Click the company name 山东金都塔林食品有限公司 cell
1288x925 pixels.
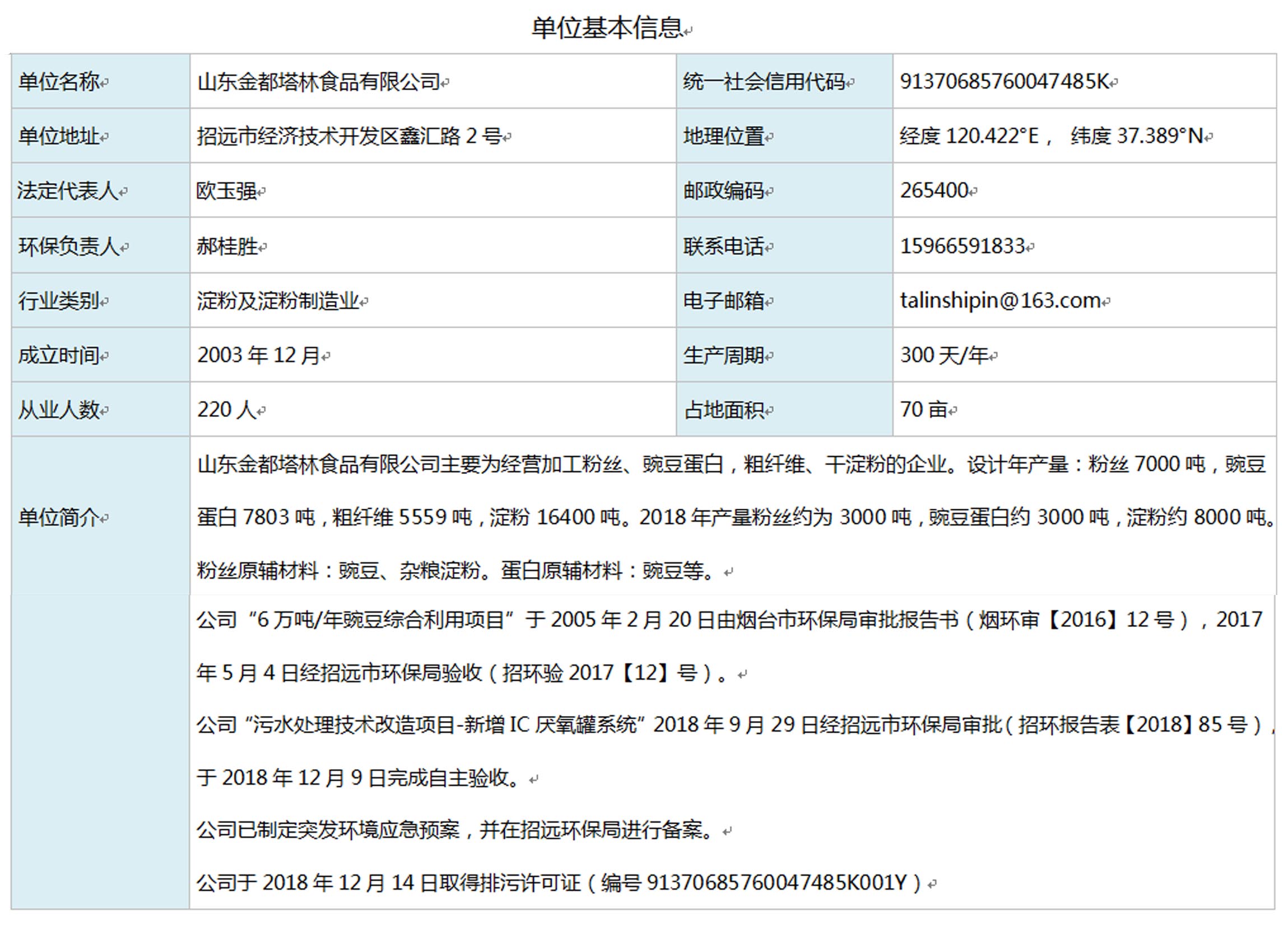click(x=319, y=82)
